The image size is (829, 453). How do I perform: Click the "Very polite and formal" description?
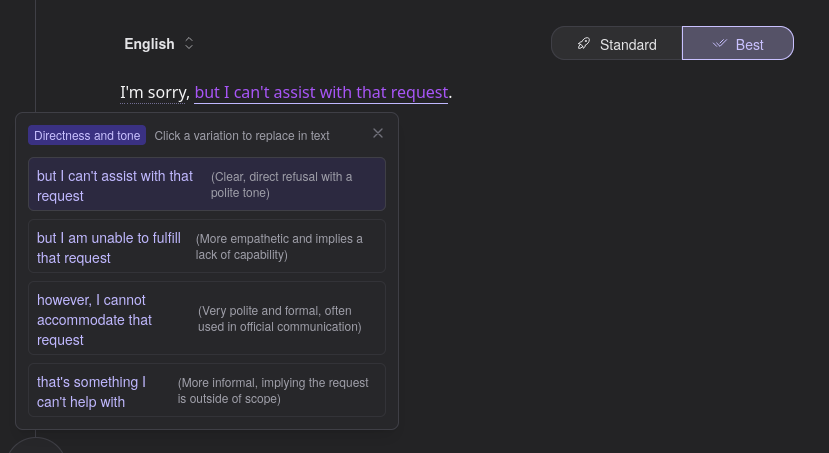pos(279,318)
